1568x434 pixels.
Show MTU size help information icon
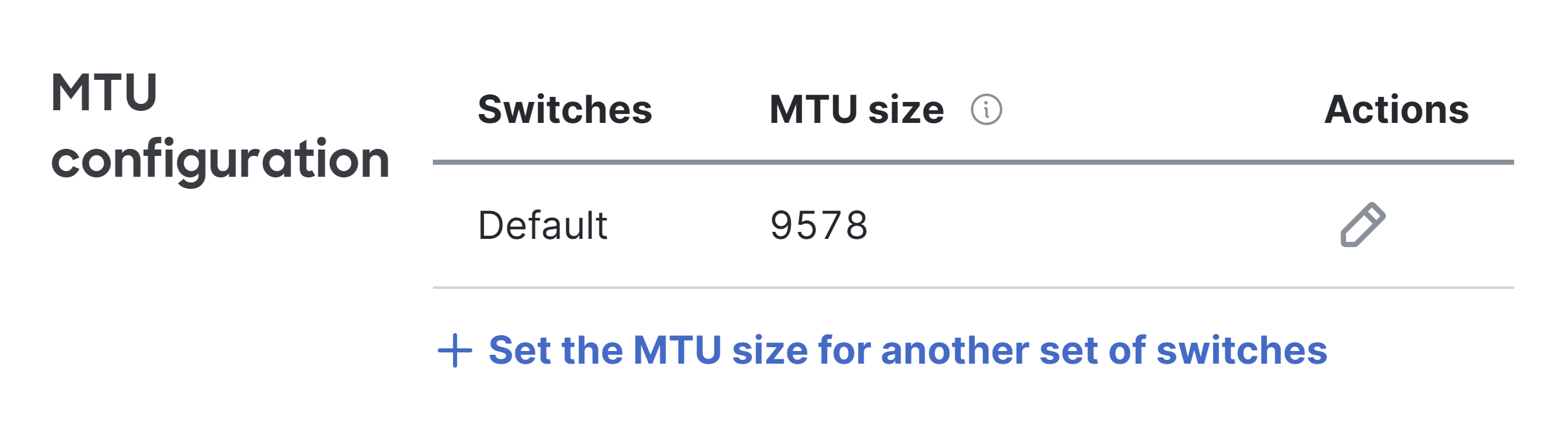click(986, 110)
